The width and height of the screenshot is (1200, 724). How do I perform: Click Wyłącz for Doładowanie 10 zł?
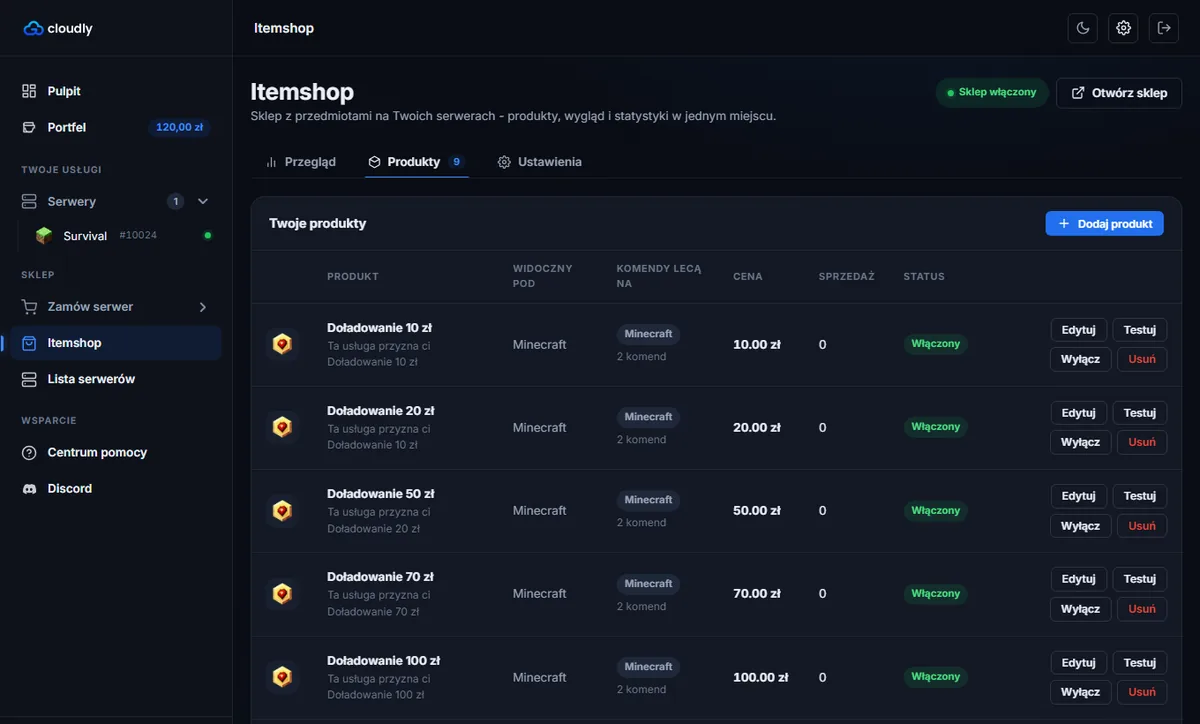(1080, 359)
